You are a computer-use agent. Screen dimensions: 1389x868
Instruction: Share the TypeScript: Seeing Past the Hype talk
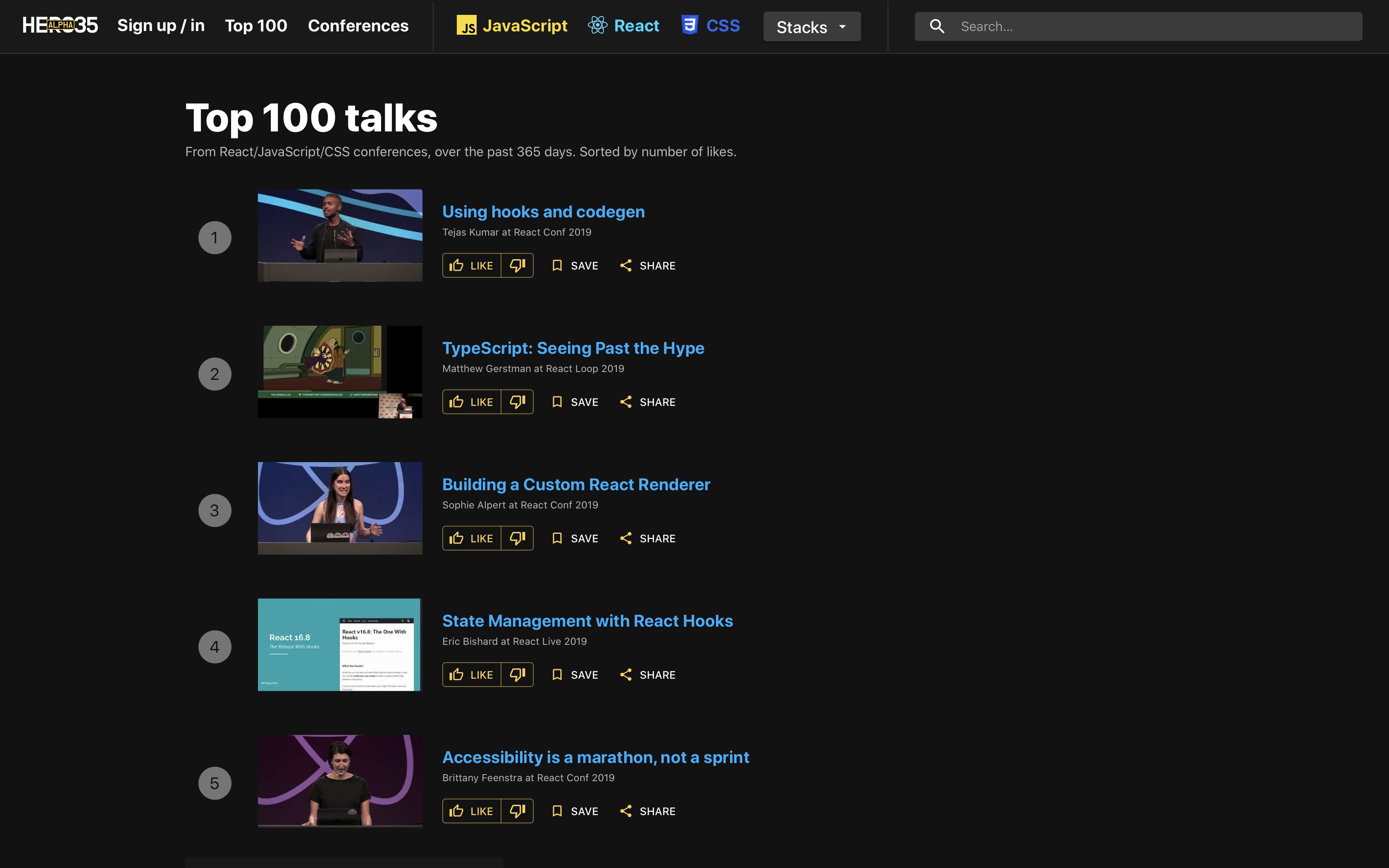pos(647,402)
